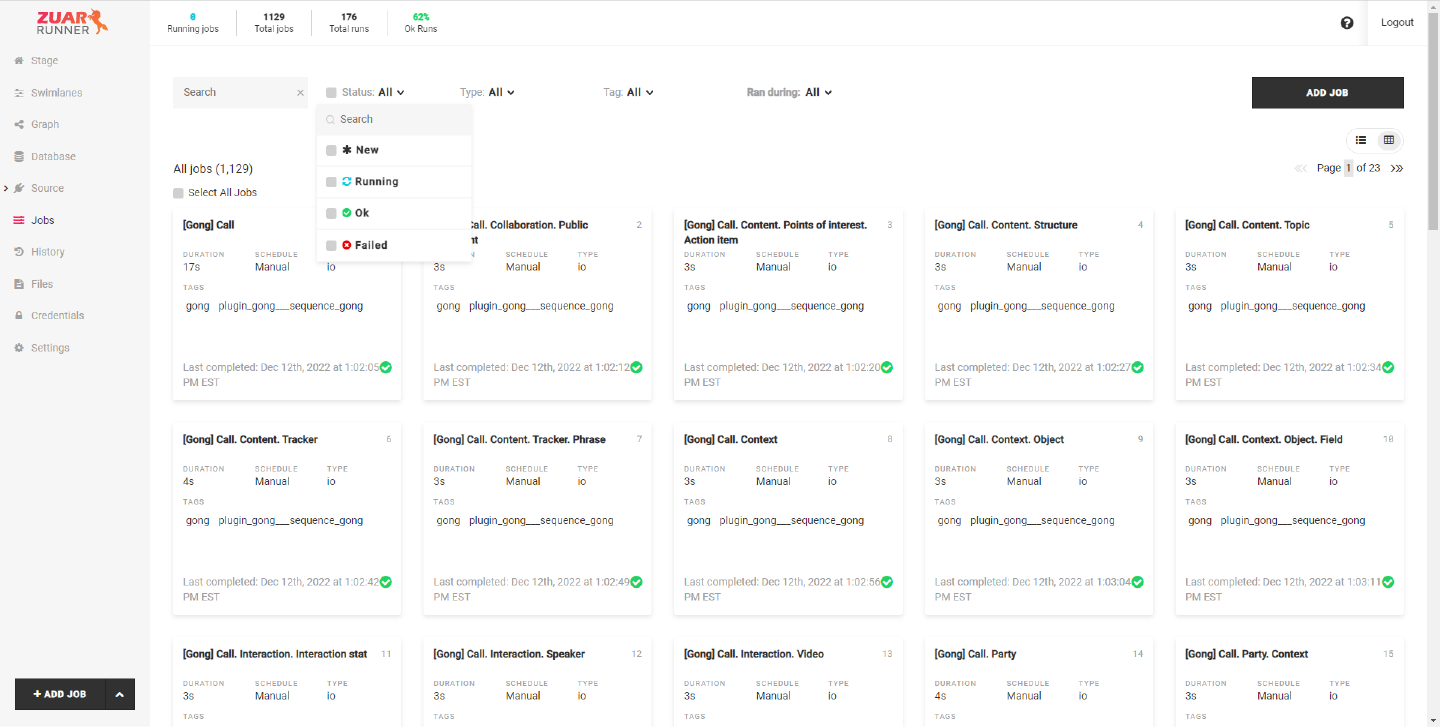This screenshot has height=727, width=1440.
Task: Clear the search field with X icon
Action: pyautogui.click(x=300, y=93)
